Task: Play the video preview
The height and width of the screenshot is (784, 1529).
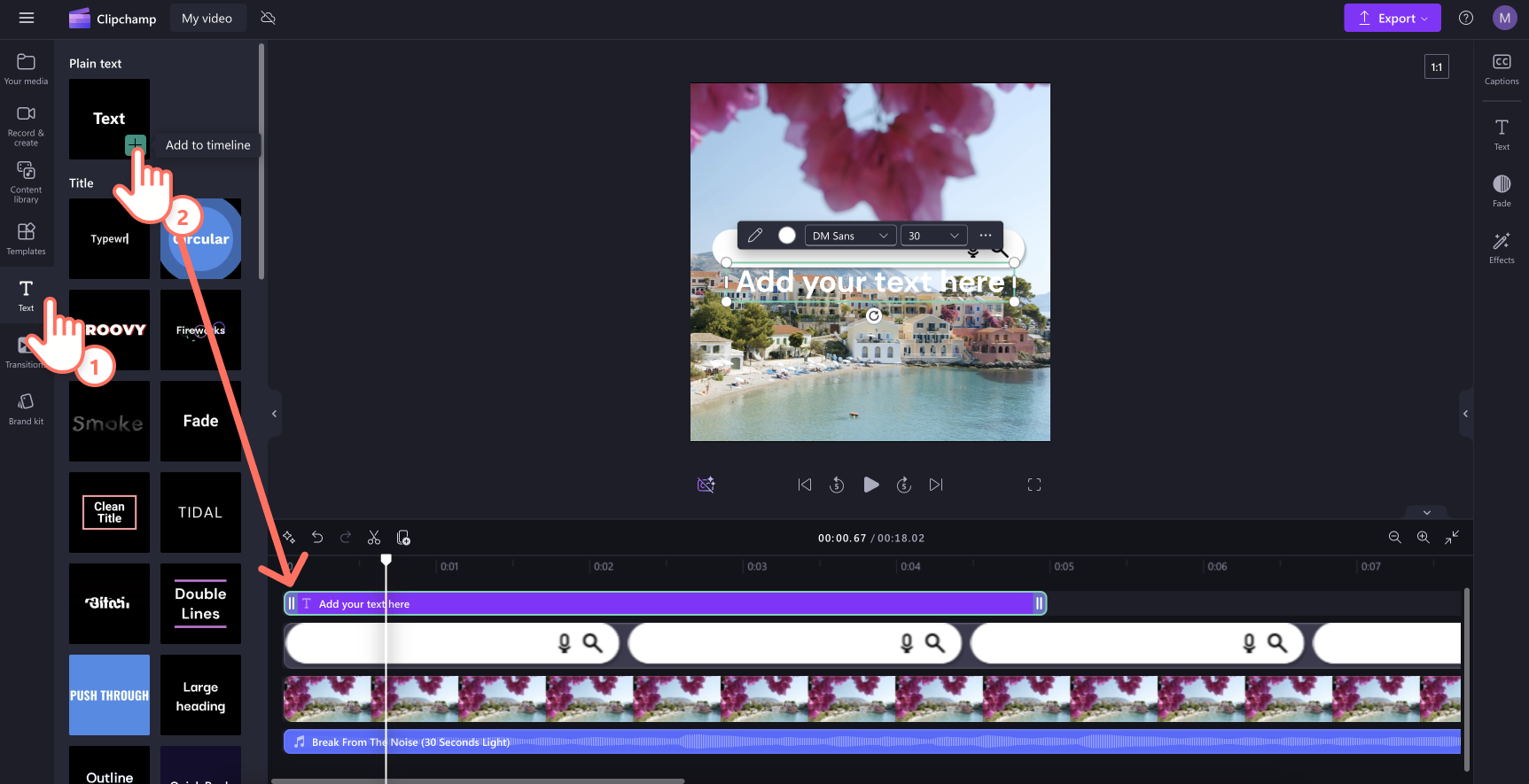Action: pos(871,485)
